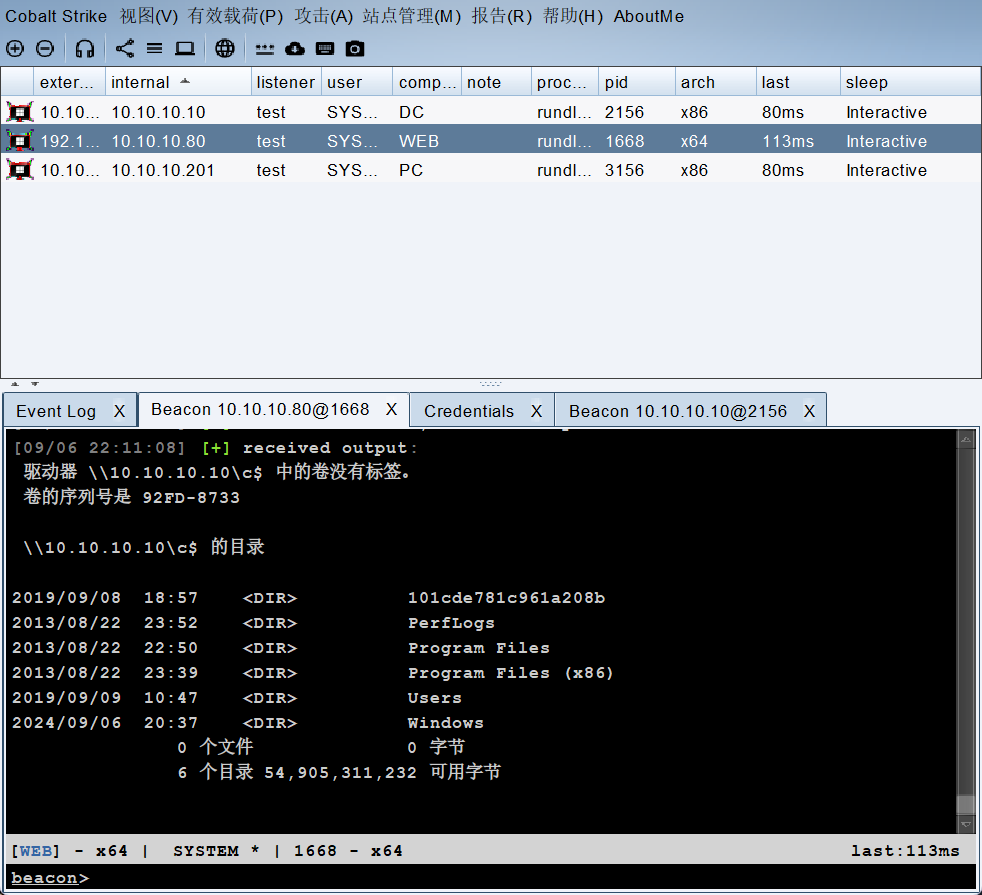Image resolution: width=982 pixels, height=895 pixels.
Task: Collapse top pane with splitter up arrow
Action: 15,383
